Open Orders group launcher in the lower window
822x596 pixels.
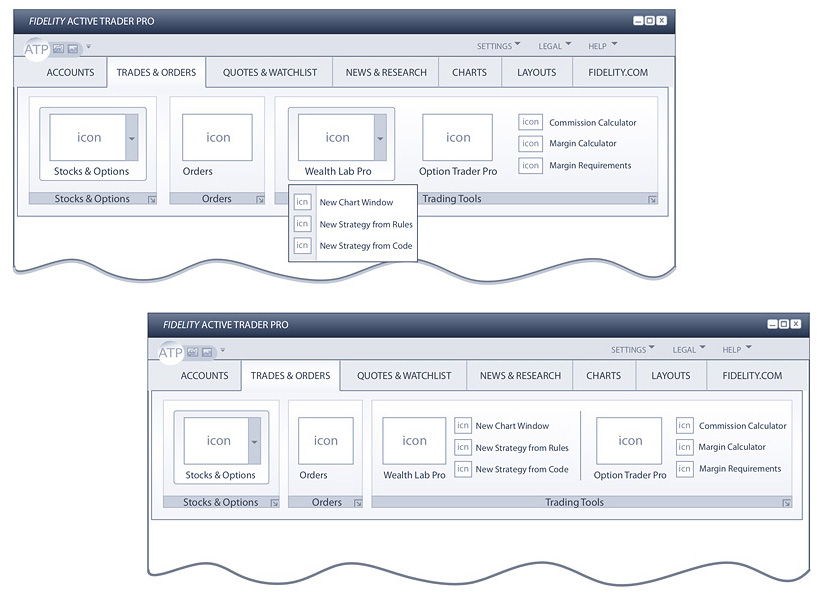point(358,503)
